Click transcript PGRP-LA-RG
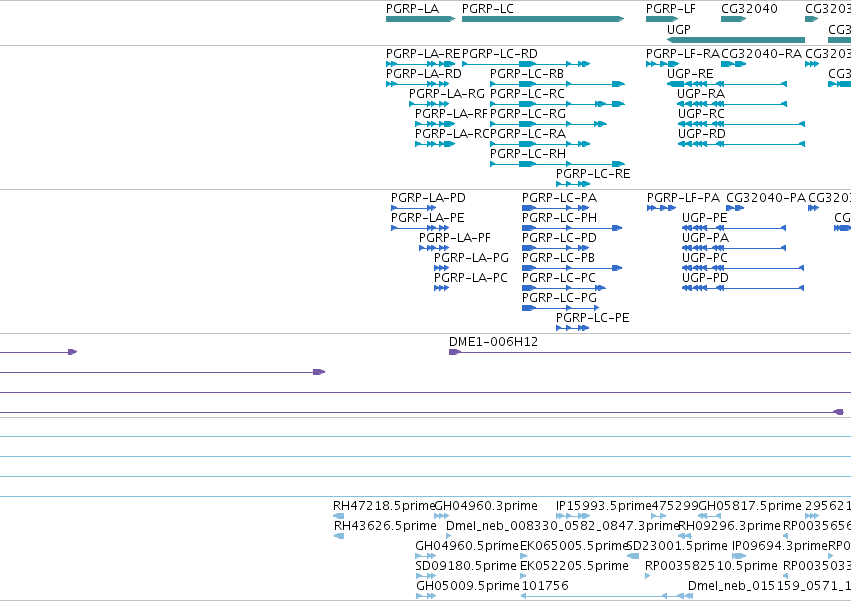This screenshot has width=851, height=601. coord(429,104)
